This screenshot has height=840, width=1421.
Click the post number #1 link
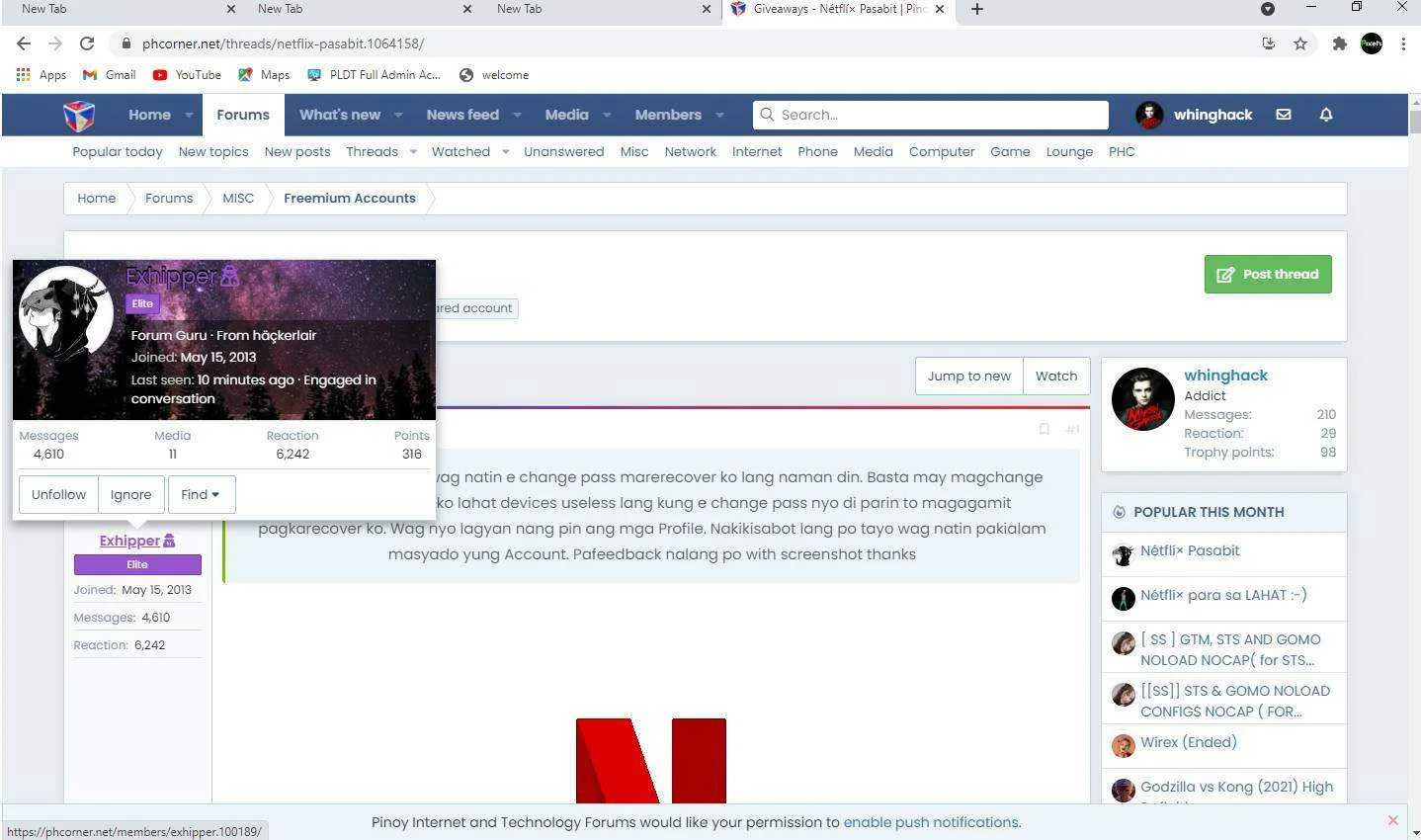1073,429
